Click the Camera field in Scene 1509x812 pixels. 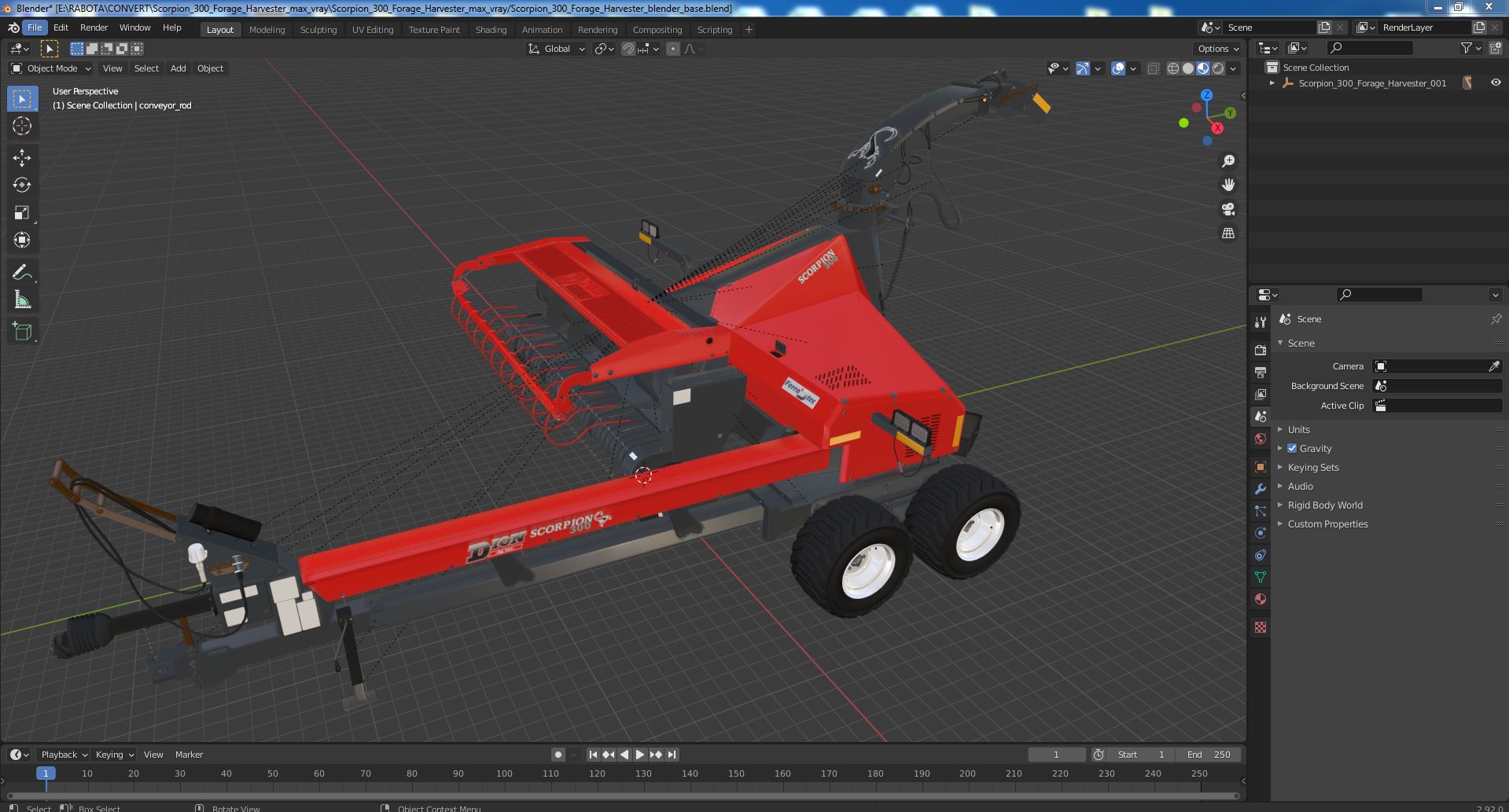point(1437,366)
